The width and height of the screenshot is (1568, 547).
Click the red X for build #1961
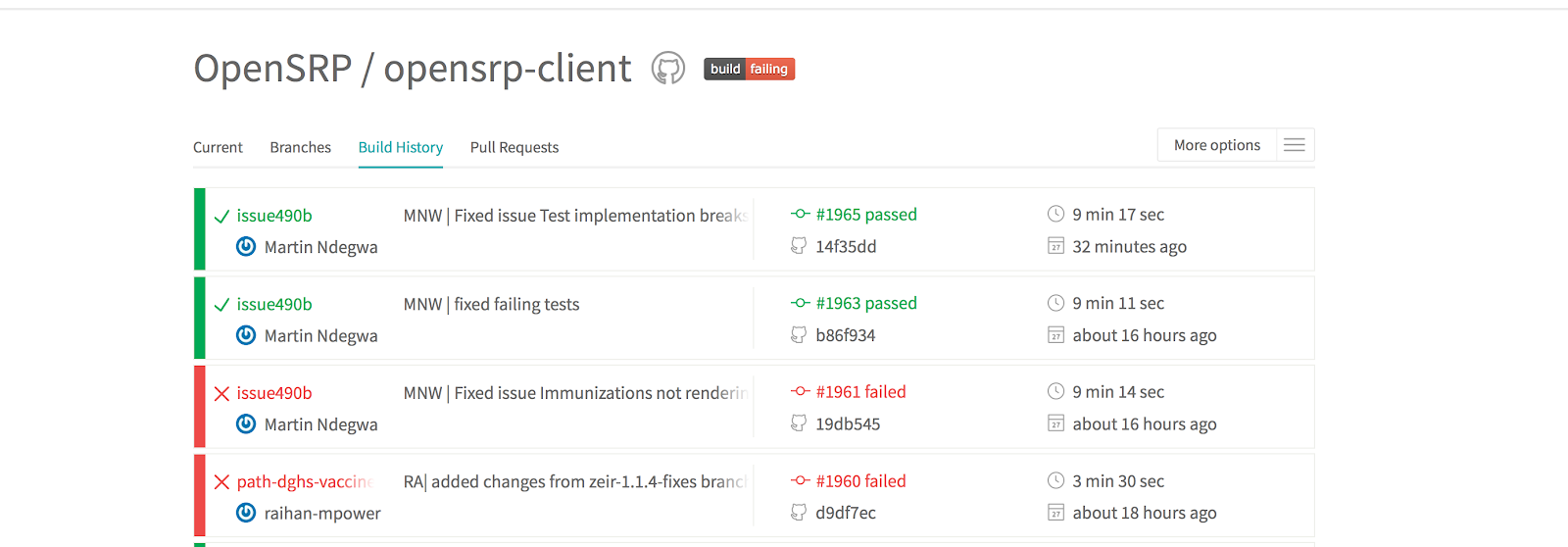(221, 393)
